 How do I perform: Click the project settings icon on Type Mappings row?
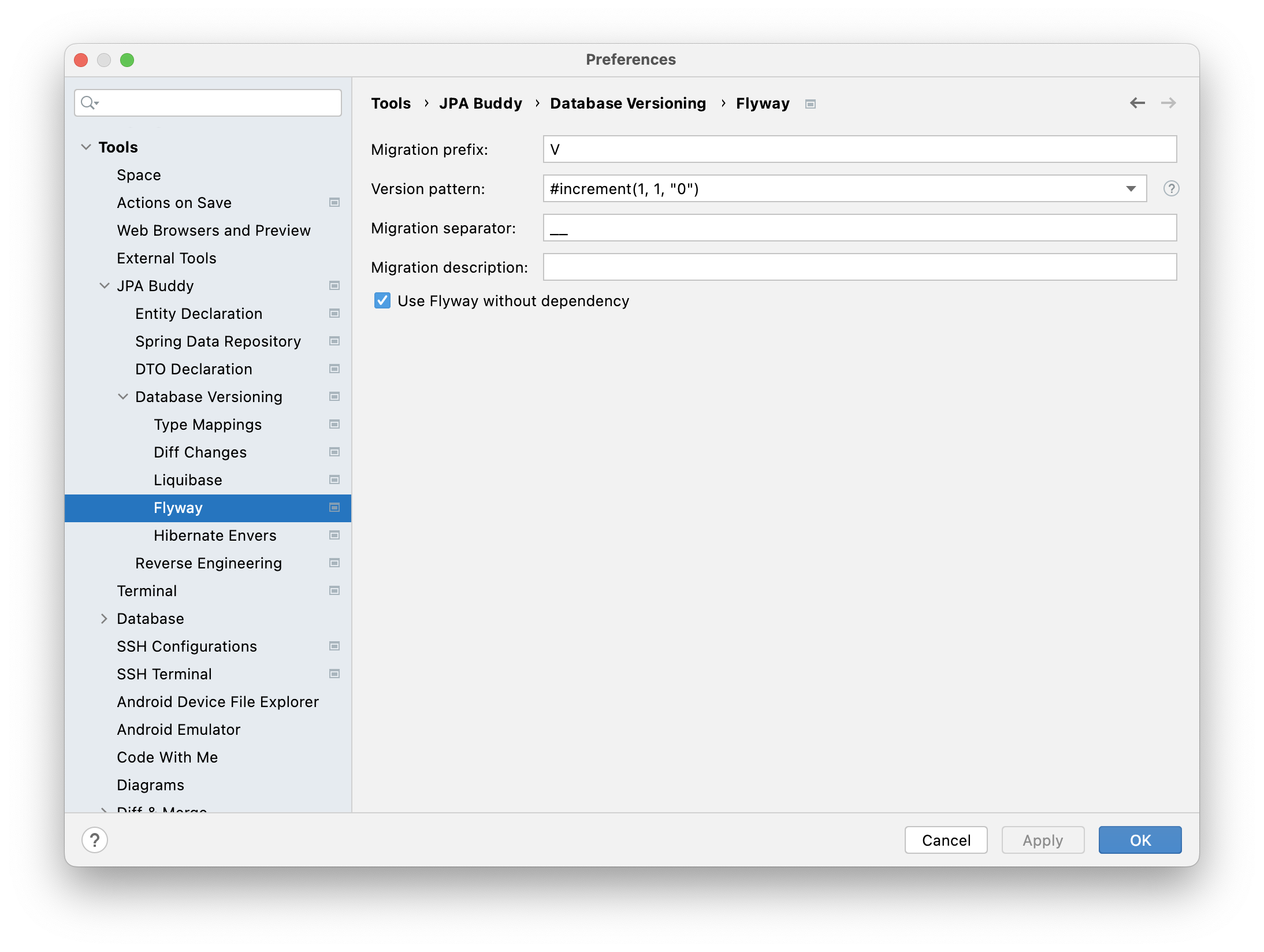coord(334,424)
